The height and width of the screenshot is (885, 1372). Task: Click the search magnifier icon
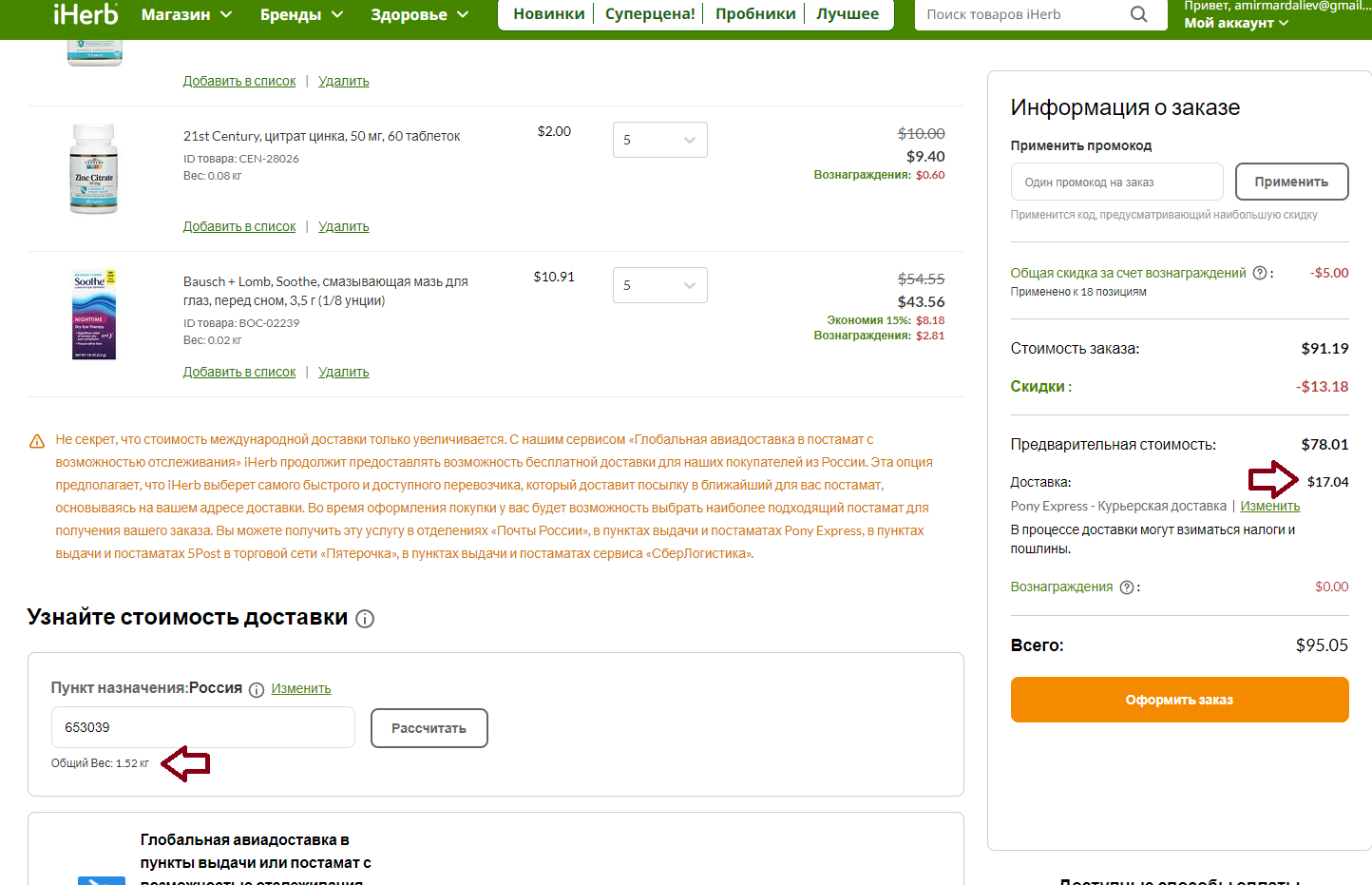tap(1138, 14)
